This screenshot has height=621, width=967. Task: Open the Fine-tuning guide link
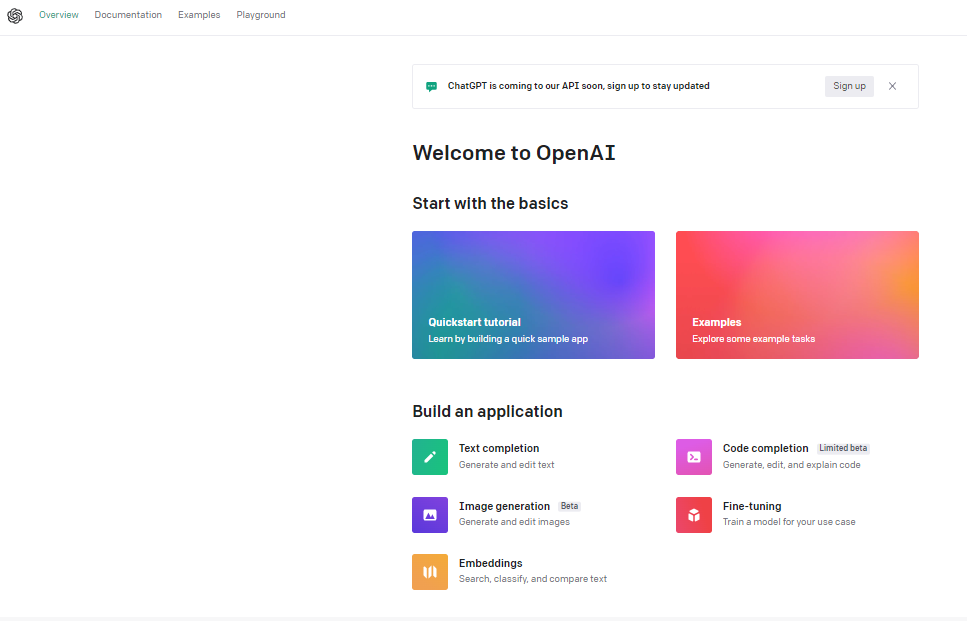pyautogui.click(x=752, y=506)
